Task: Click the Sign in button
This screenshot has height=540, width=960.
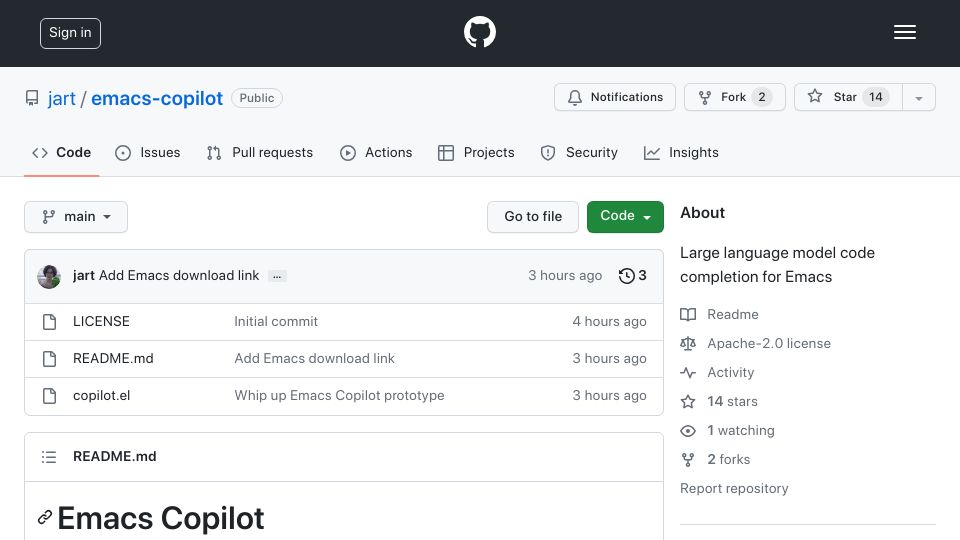Action: coord(70,33)
